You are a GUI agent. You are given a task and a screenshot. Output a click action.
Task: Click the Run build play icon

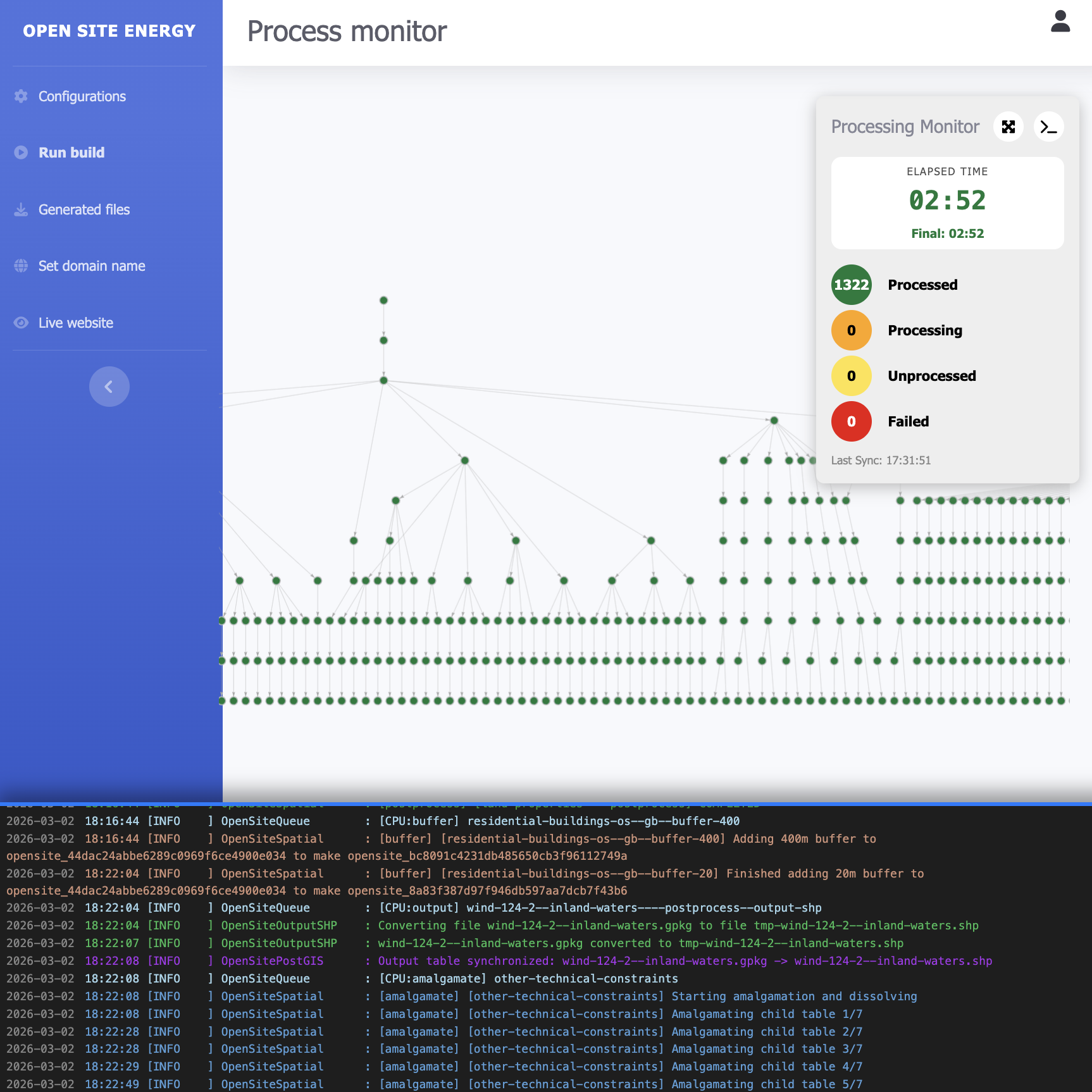[x=21, y=152]
